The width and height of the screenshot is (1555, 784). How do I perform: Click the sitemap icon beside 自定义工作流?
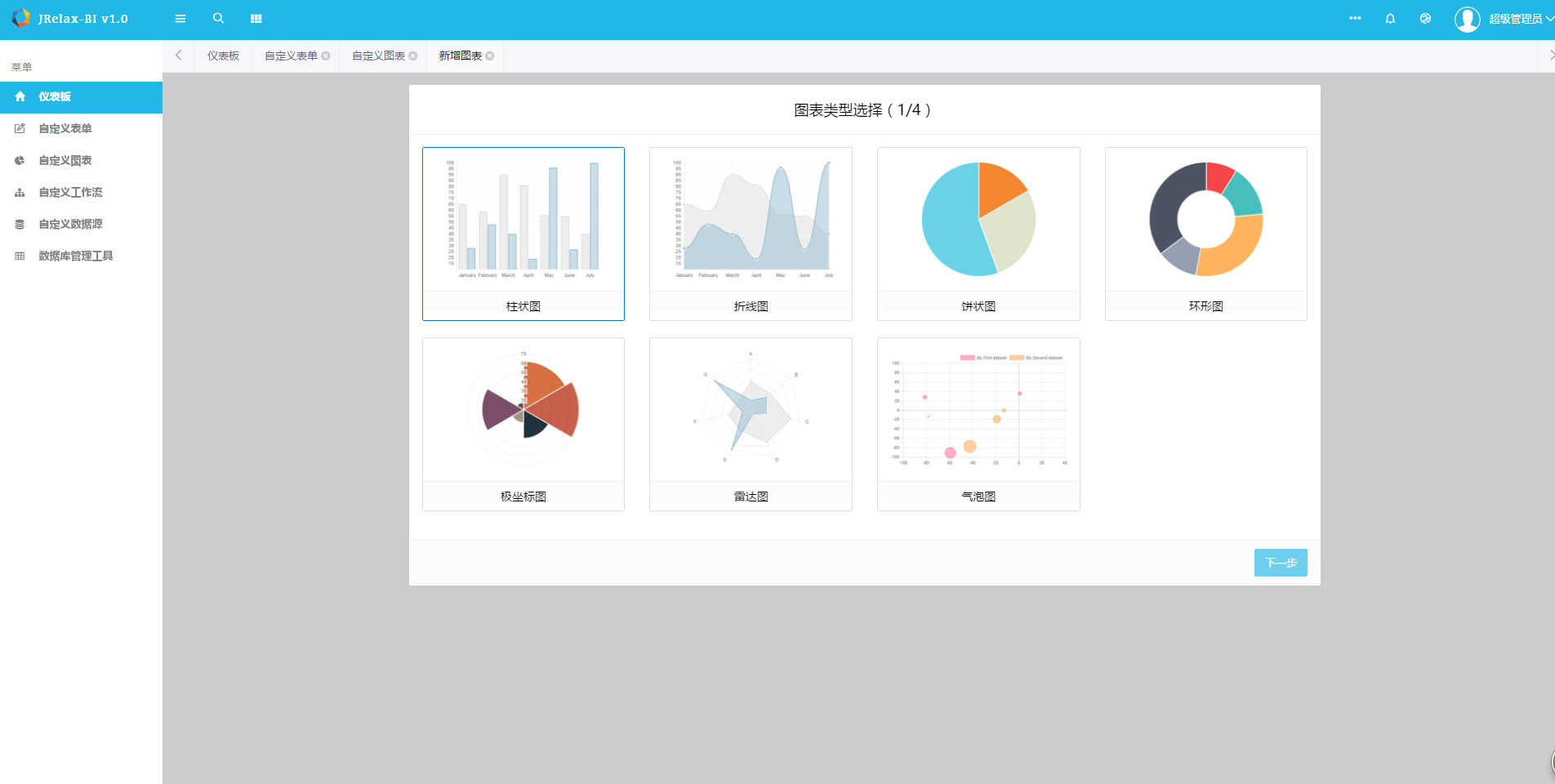pyautogui.click(x=20, y=192)
